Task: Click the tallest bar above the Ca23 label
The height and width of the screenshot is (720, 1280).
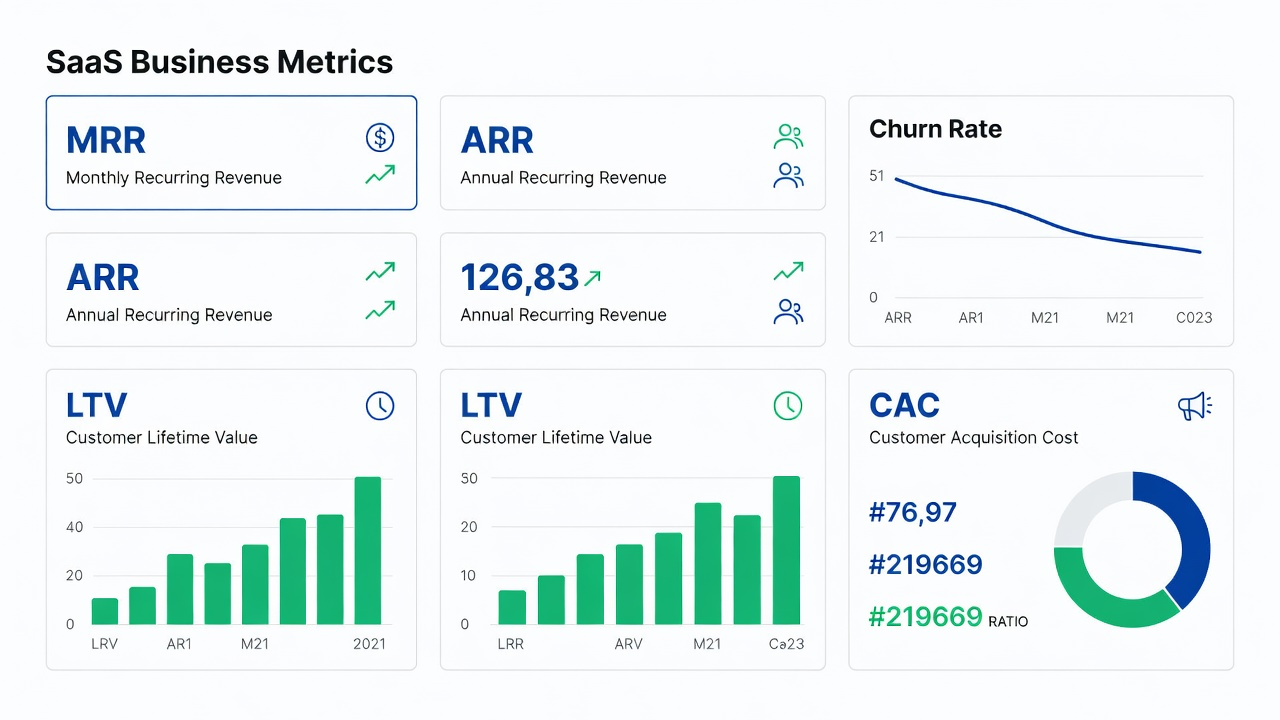Action: coord(787,550)
